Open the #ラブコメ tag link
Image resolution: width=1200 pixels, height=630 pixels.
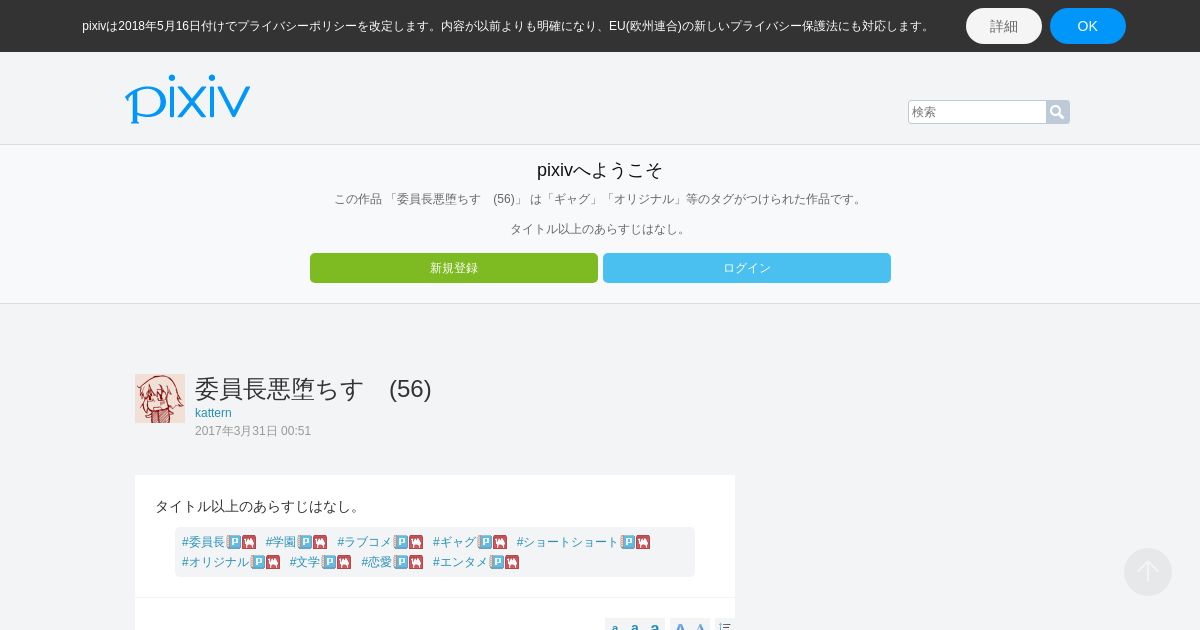click(x=365, y=542)
